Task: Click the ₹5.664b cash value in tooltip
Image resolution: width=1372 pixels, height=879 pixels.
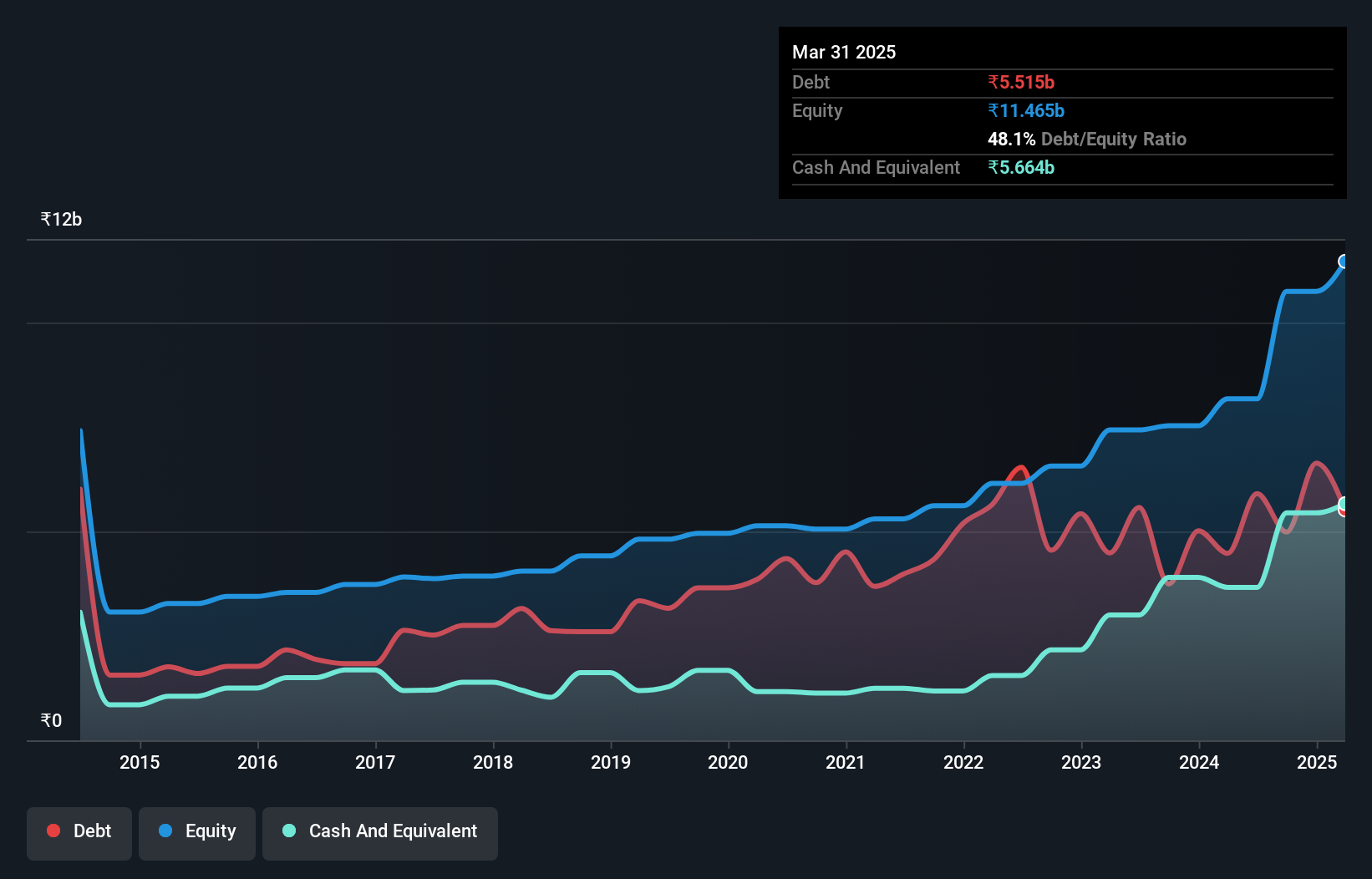Action: pyautogui.click(x=1021, y=167)
